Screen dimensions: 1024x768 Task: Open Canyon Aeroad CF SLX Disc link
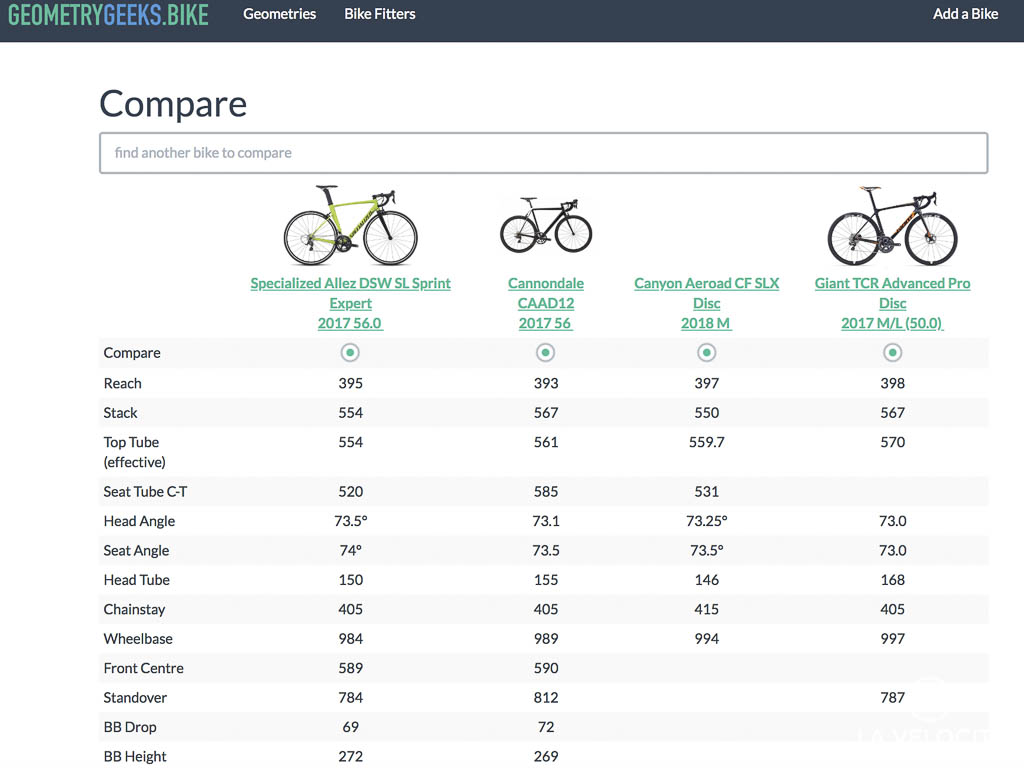[x=707, y=303]
